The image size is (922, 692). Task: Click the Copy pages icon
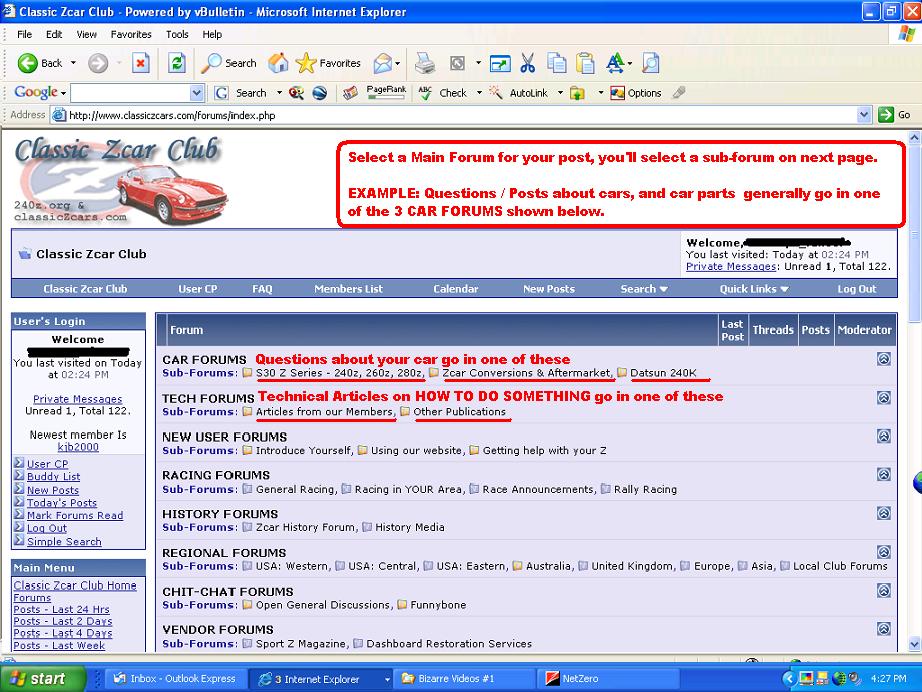(x=556, y=63)
